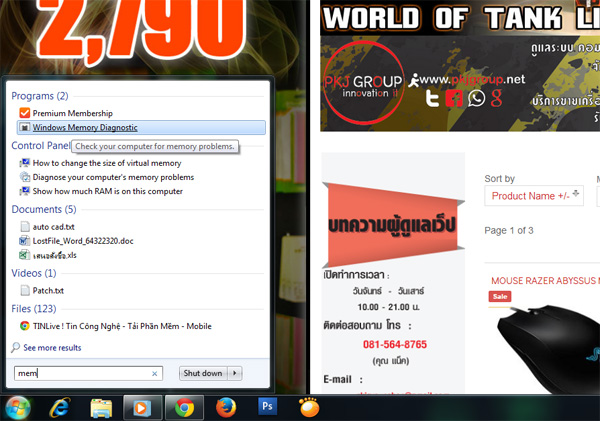Click phone number 081-564-8765
Screen dimensions: 600x421
[395, 344]
